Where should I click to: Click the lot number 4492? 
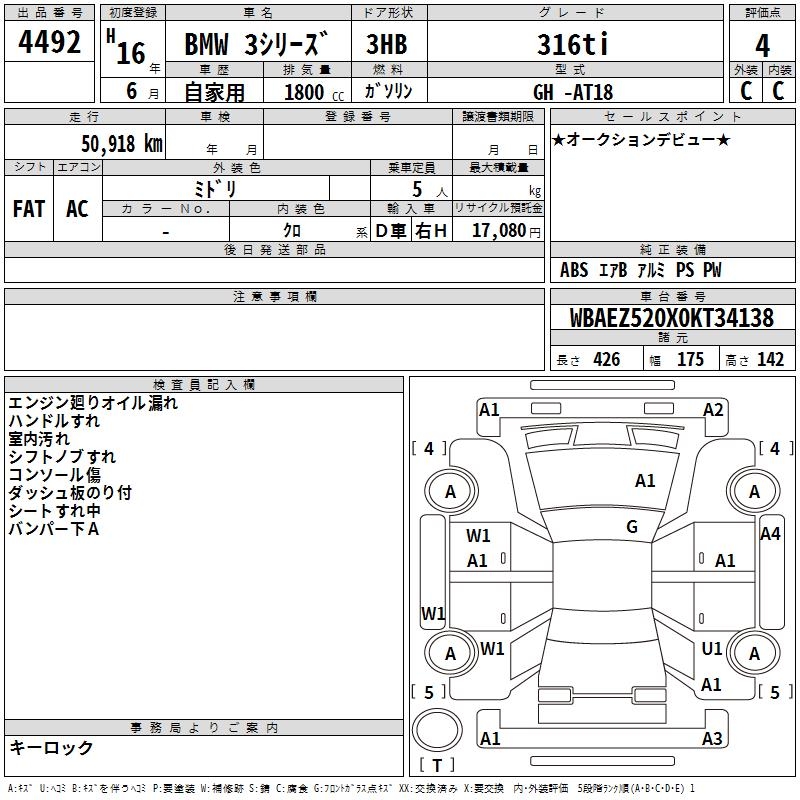tap(49, 42)
